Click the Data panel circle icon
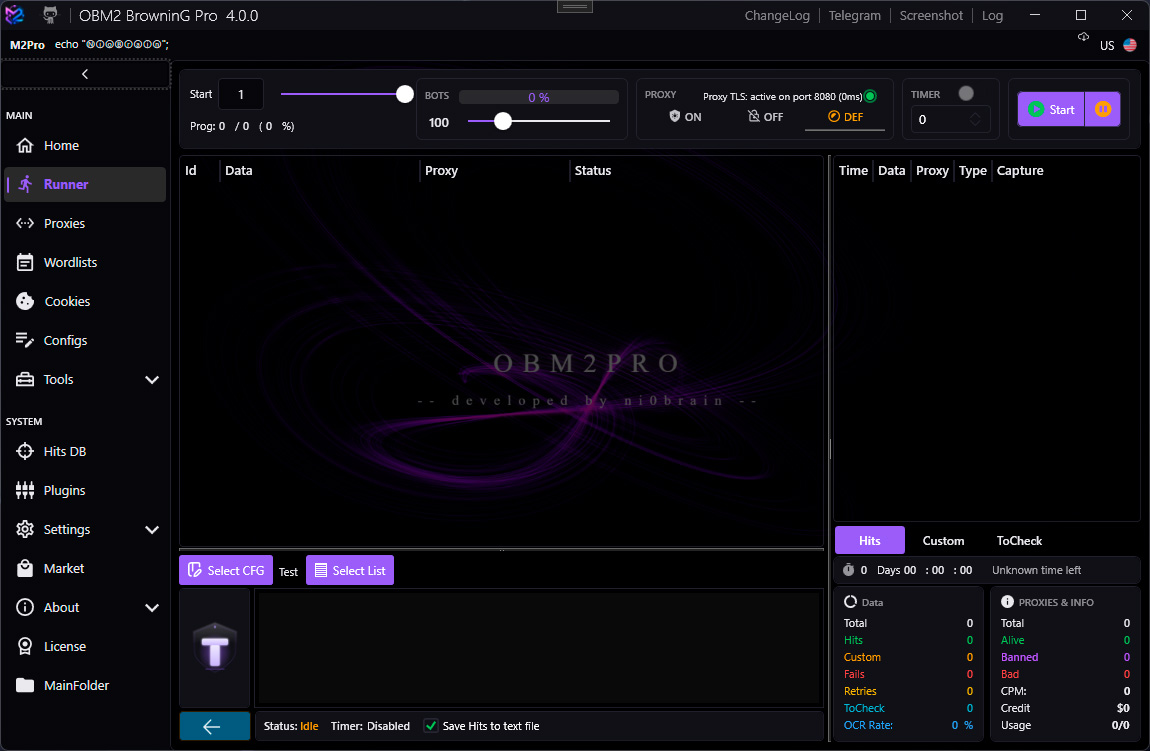The height and width of the screenshot is (751, 1150). (x=851, y=601)
